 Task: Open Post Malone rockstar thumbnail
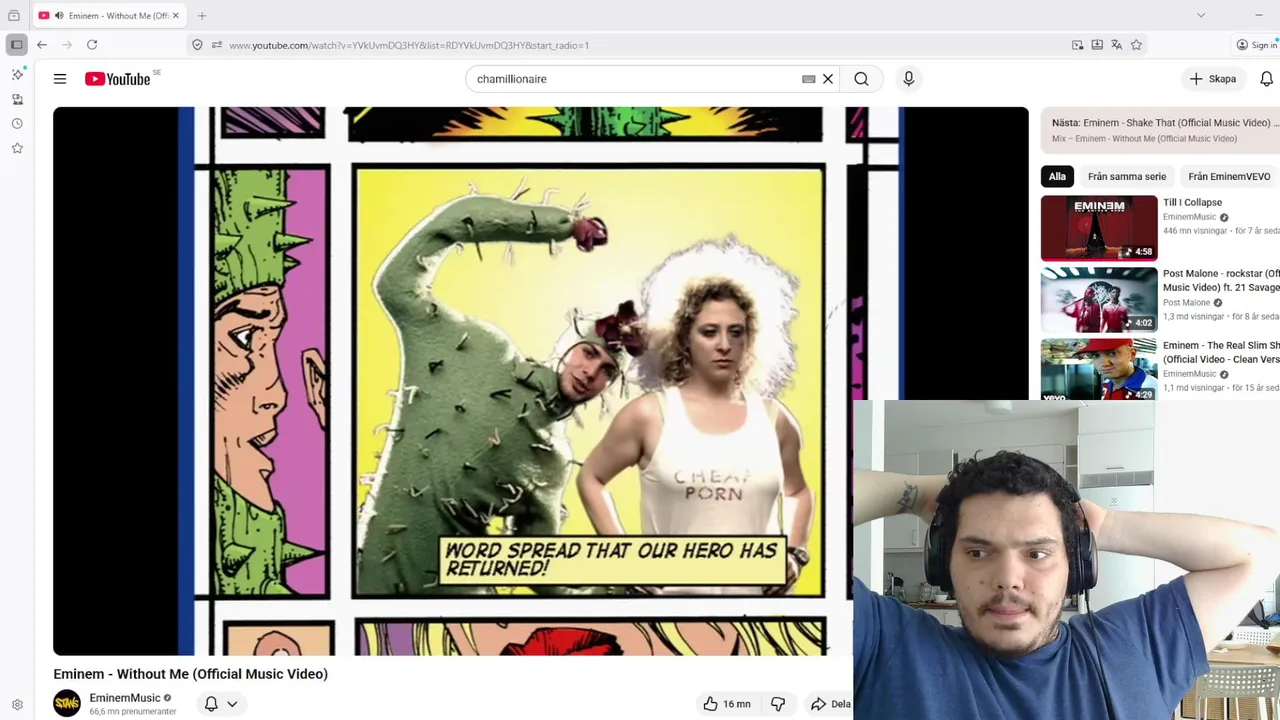click(x=1099, y=300)
